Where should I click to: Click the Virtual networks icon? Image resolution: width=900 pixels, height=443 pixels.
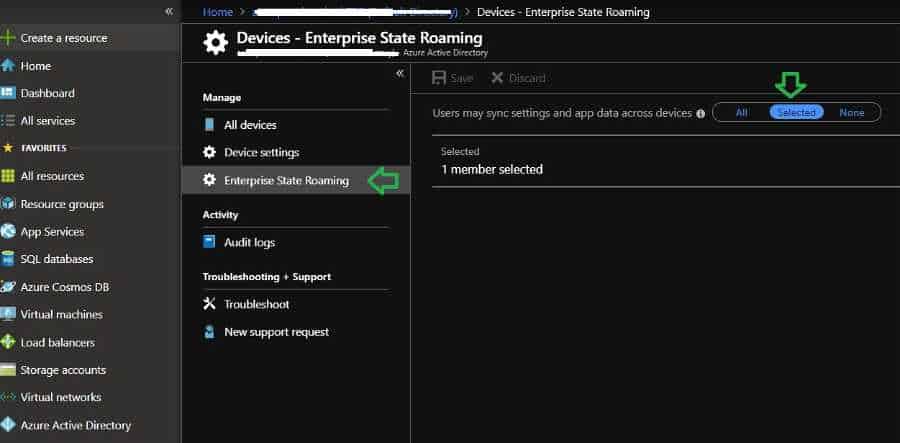[x=8, y=397]
